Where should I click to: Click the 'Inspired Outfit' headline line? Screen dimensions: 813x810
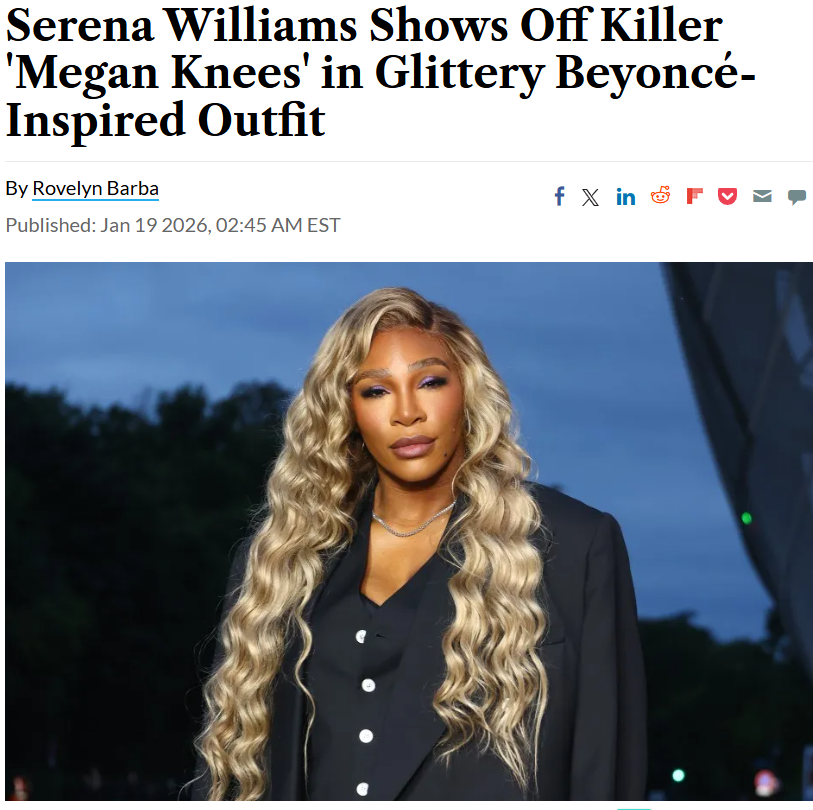tap(165, 120)
